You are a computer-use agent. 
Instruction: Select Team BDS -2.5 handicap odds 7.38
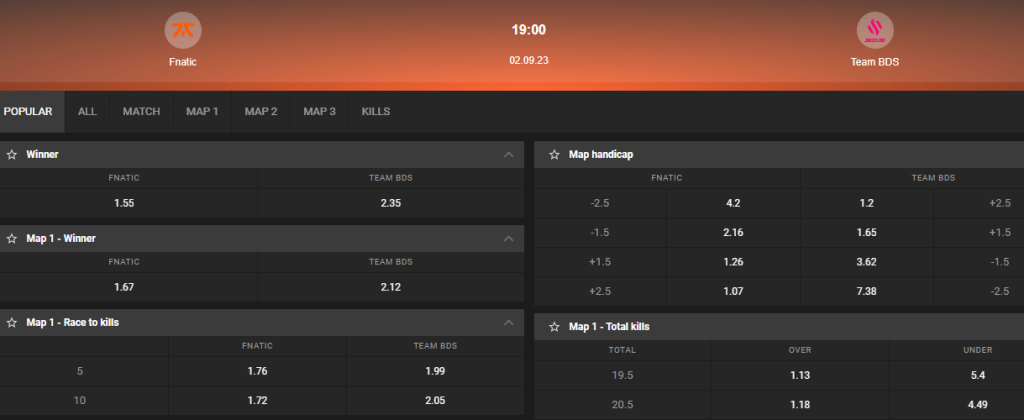tap(867, 291)
